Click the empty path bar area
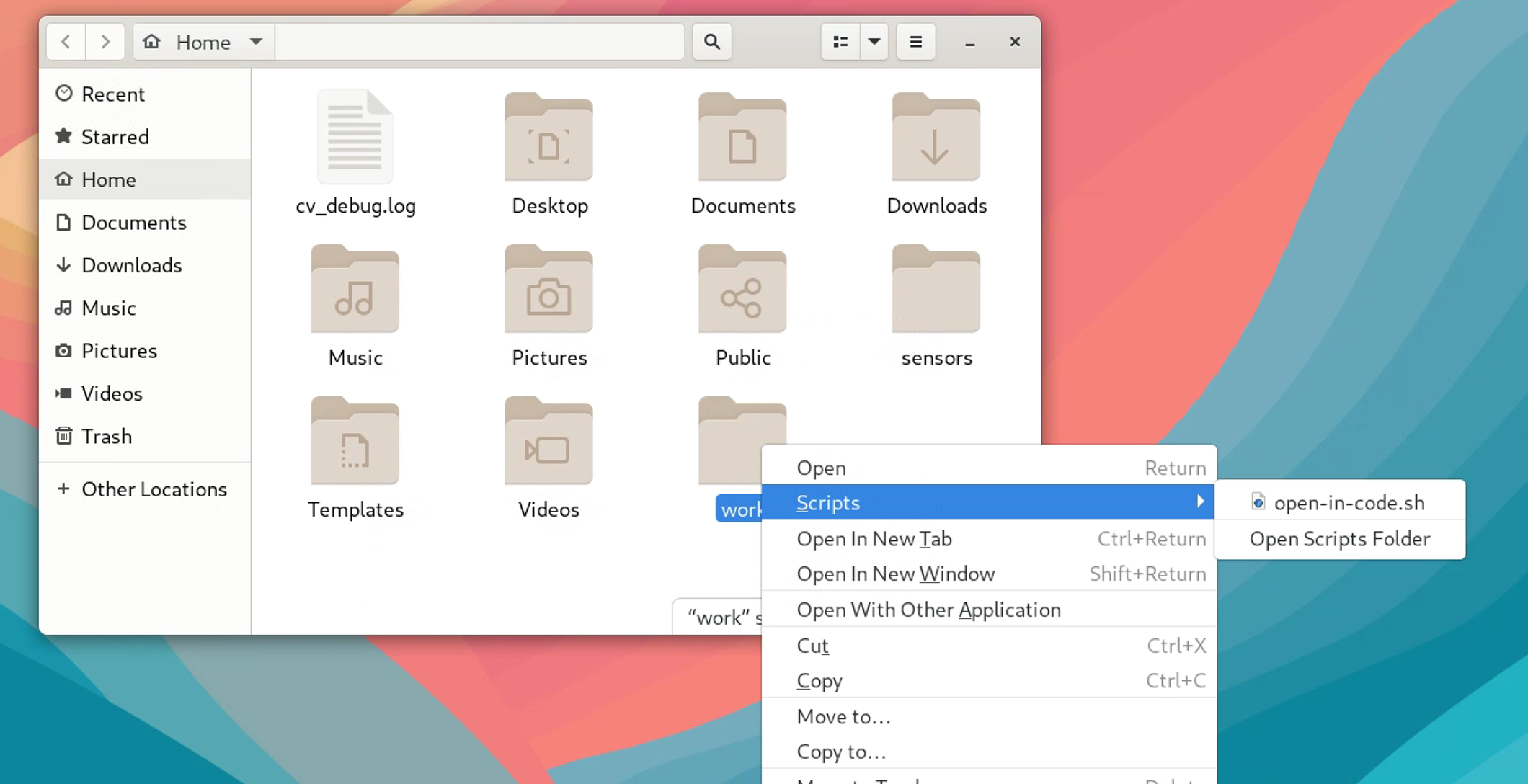This screenshot has height=784, width=1528. tap(479, 42)
